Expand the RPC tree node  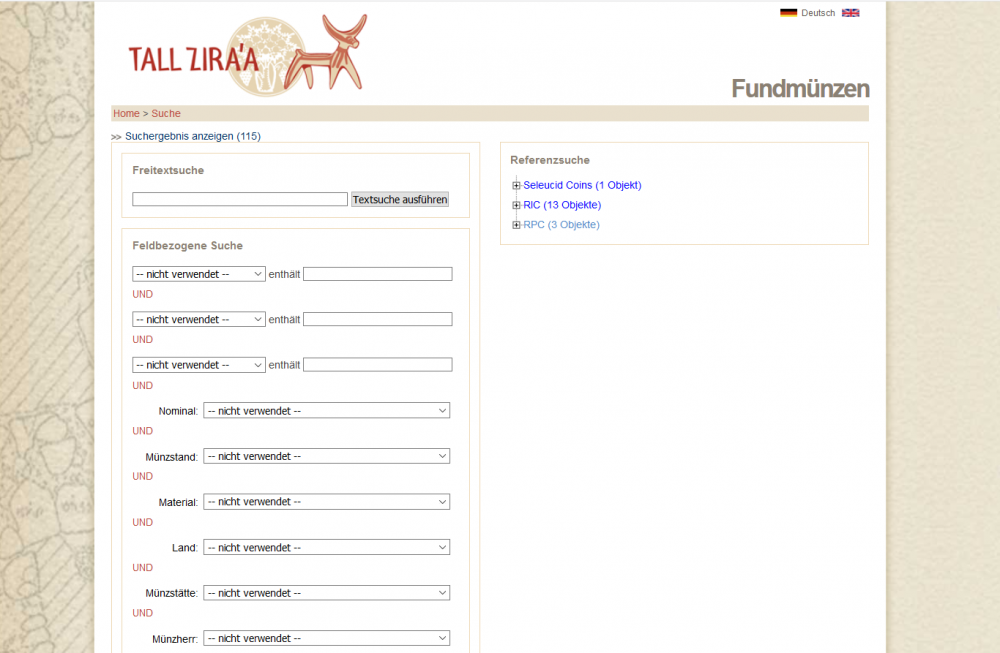516,225
